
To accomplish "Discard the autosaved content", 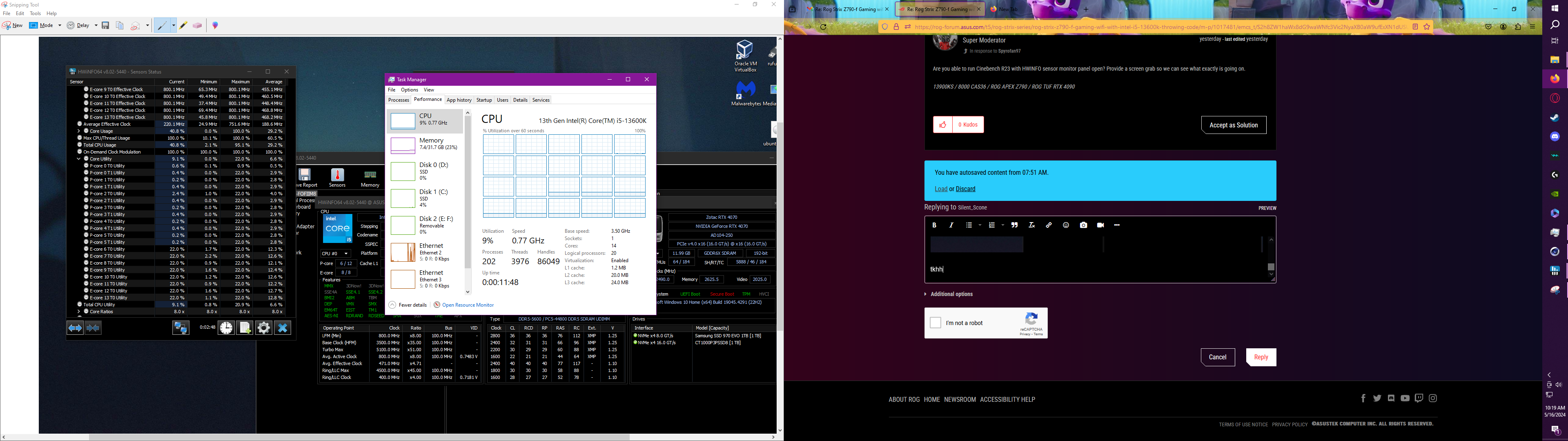I will (965, 189).
